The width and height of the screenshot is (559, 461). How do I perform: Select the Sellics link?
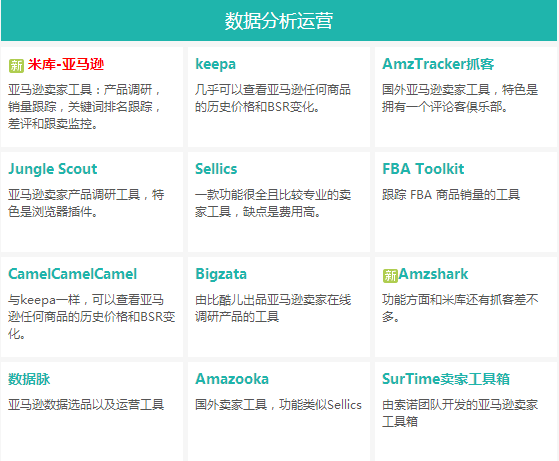tap(216, 169)
